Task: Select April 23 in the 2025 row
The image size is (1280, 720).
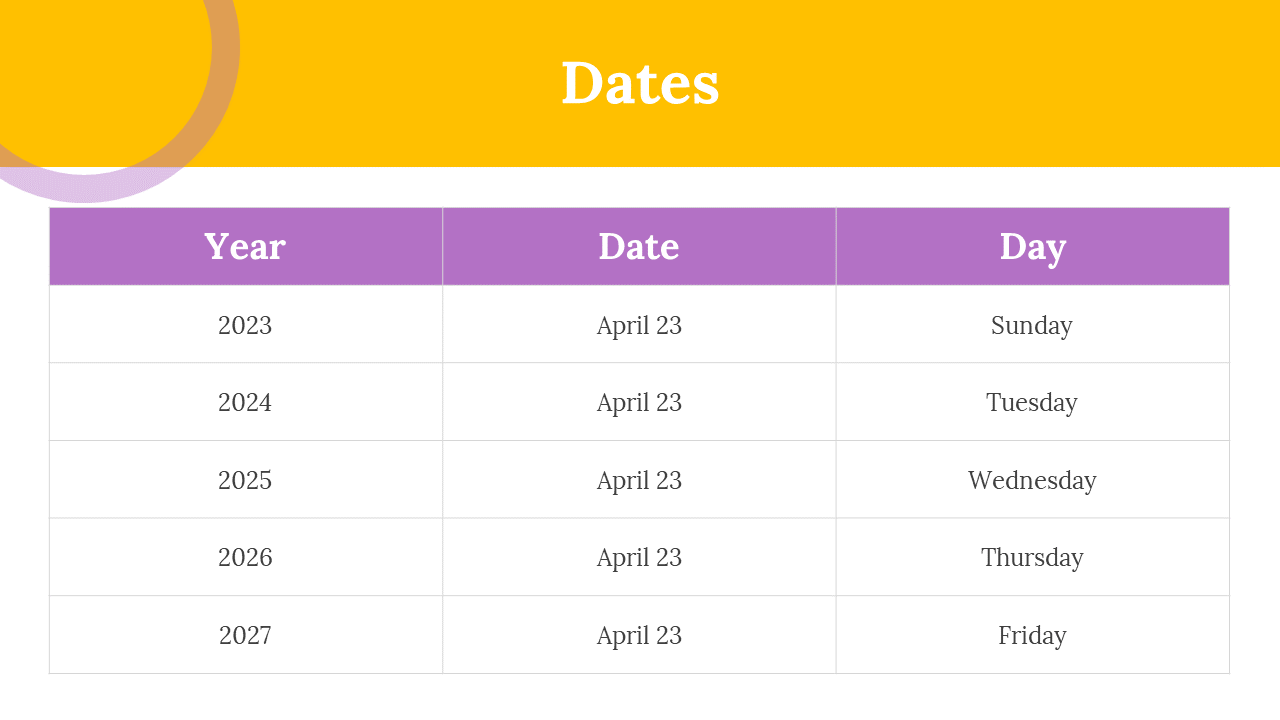Action: (639, 480)
